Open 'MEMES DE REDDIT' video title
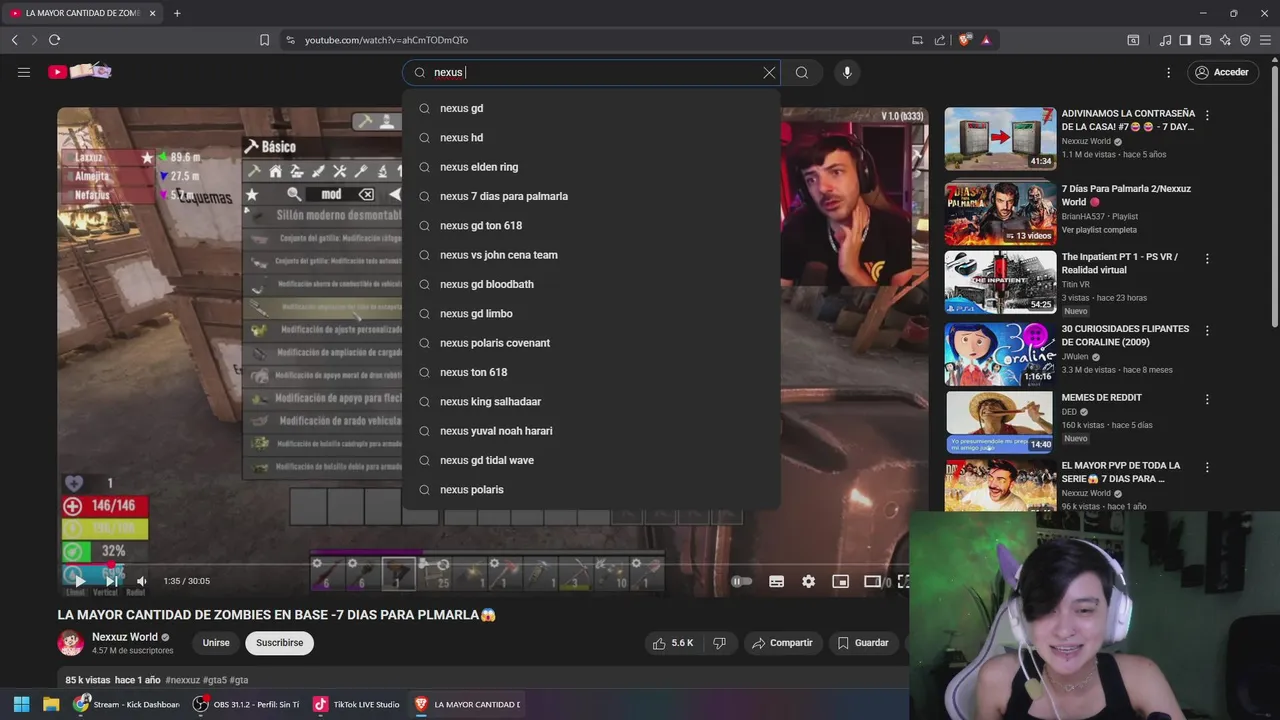 [1101, 397]
